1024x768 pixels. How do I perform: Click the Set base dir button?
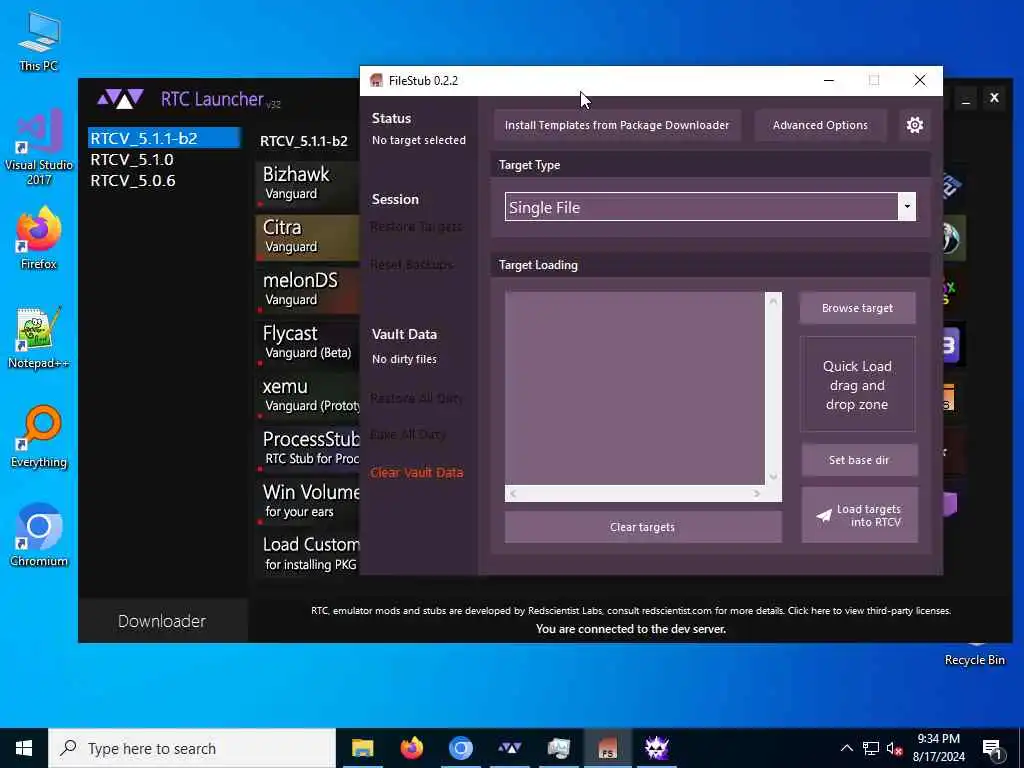[x=859, y=460]
